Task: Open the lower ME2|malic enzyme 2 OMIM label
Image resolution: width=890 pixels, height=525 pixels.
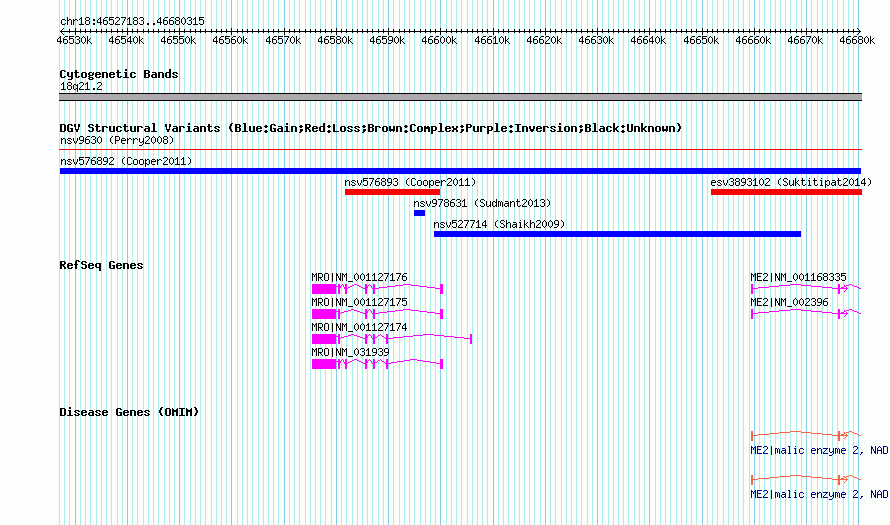Action: tap(819, 494)
